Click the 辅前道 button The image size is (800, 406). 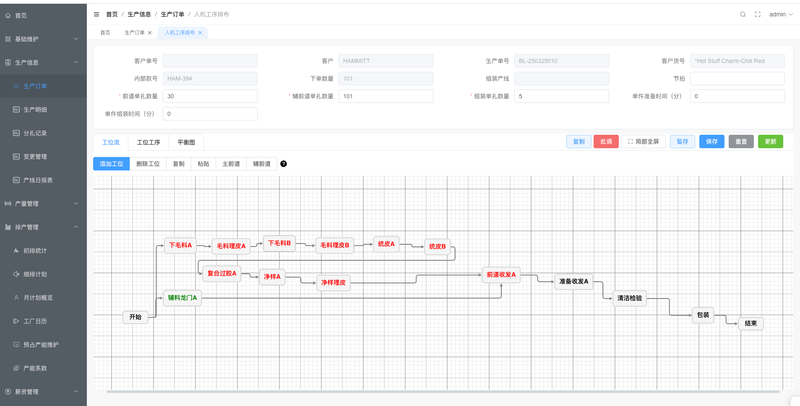[261, 164]
